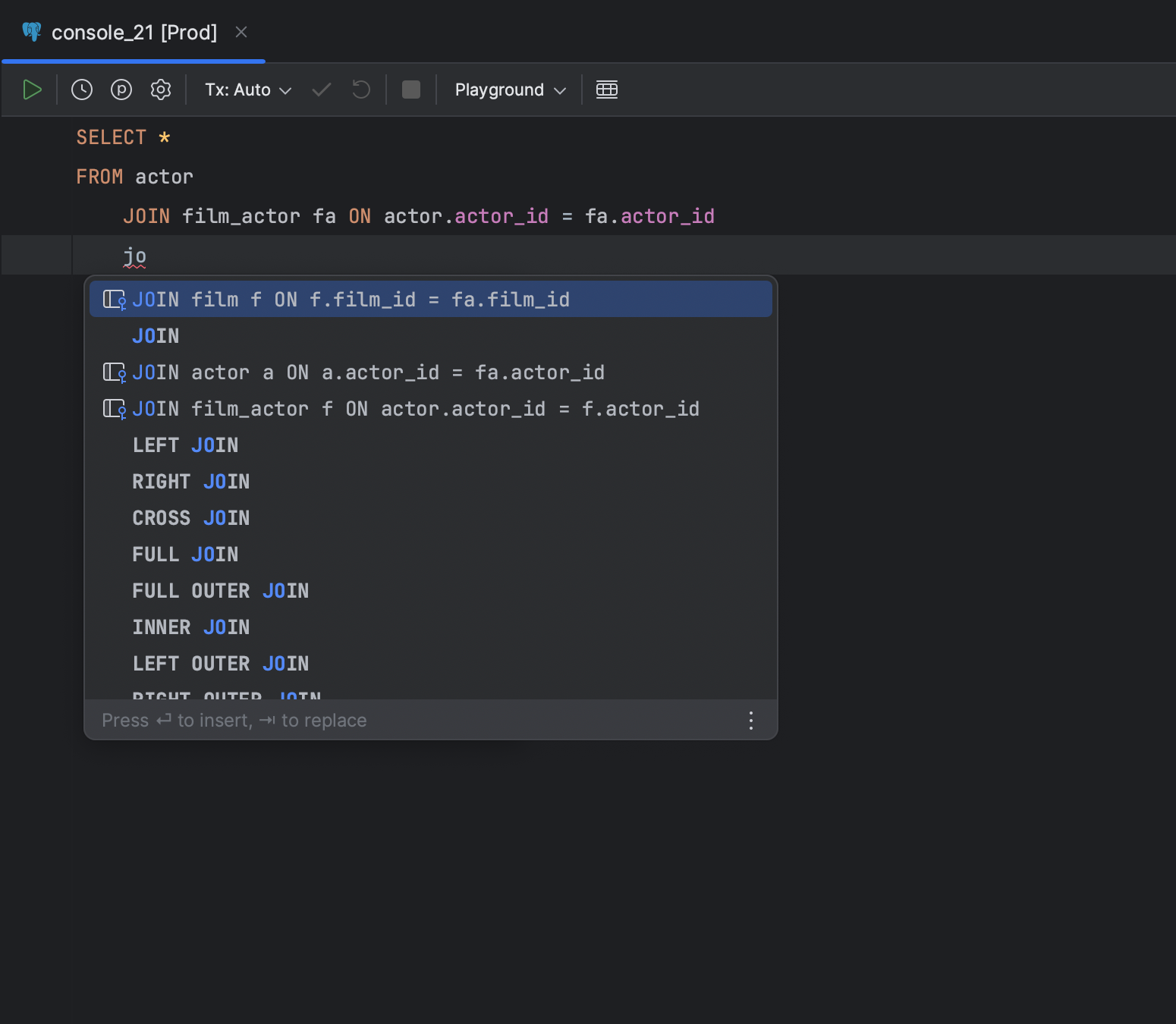Select the CROSS JOIN completion
Screen dimensions: 1176x1024
pyautogui.click(x=191, y=518)
